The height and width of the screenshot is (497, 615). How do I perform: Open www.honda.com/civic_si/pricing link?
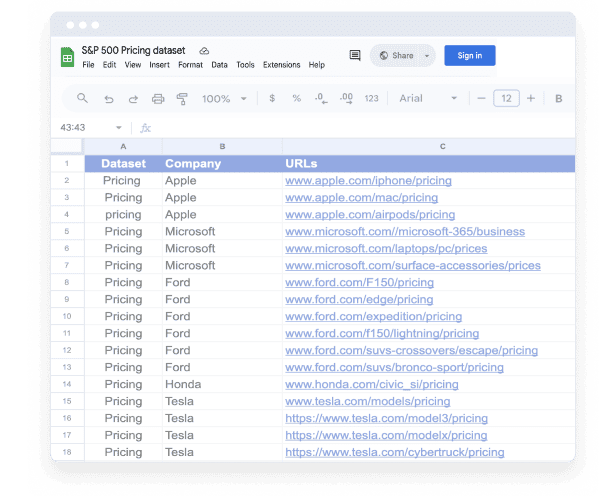(x=371, y=384)
